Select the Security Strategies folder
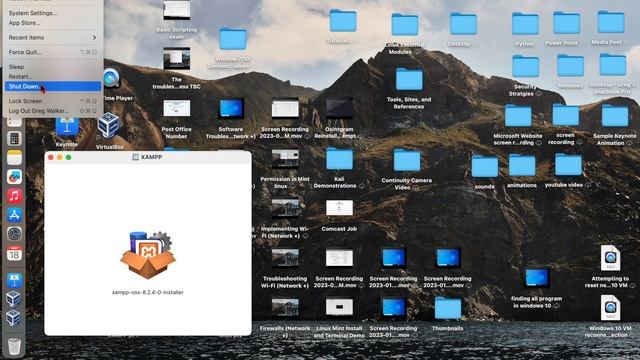Viewport: 640px width, 360px height. (x=526, y=66)
